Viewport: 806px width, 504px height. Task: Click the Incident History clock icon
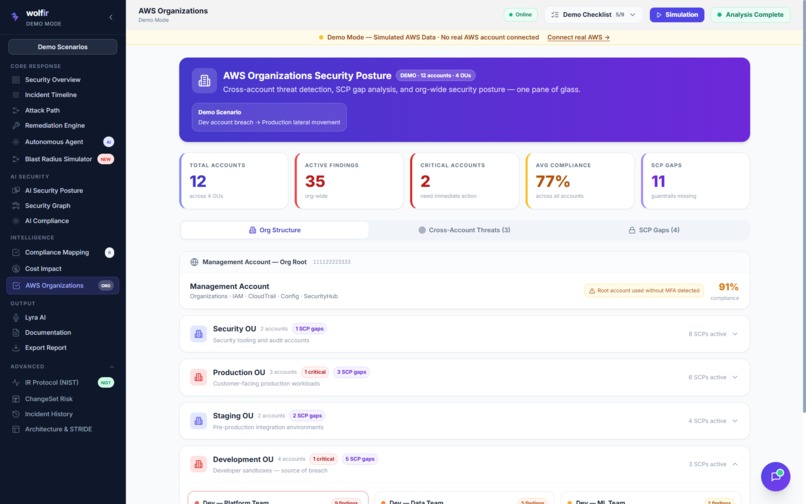16,414
